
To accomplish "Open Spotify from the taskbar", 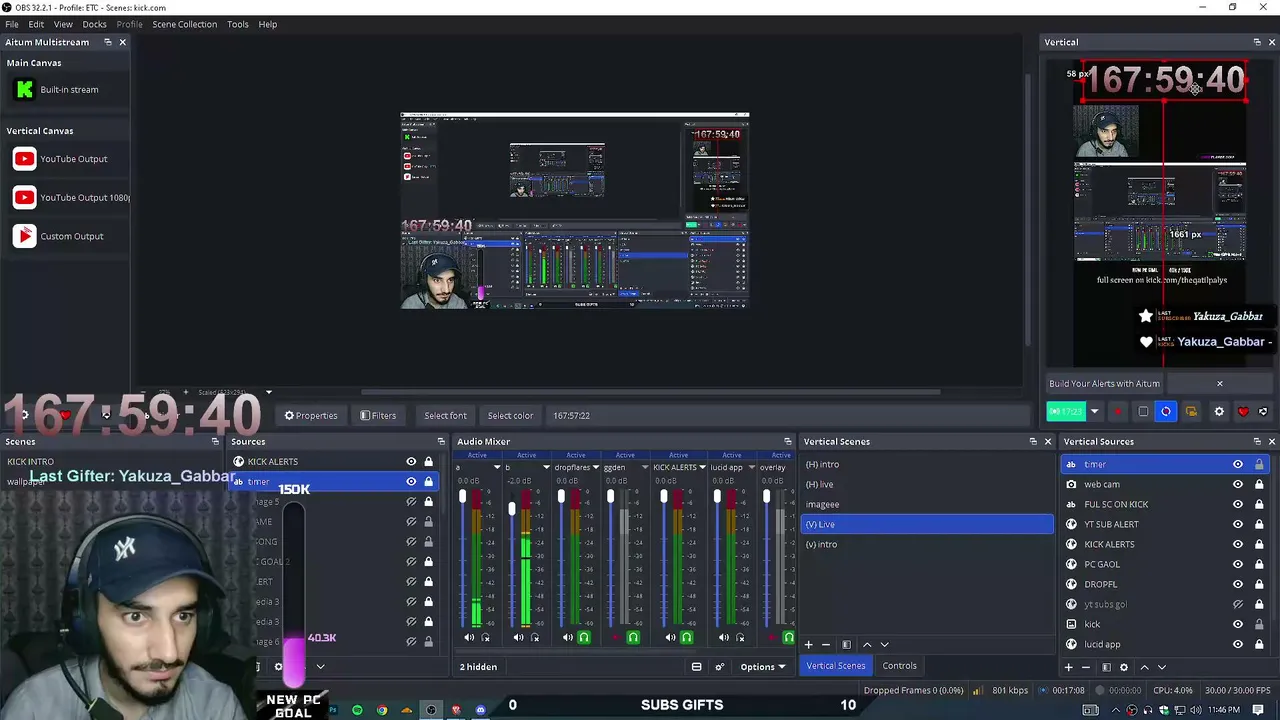I will click(357, 710).
